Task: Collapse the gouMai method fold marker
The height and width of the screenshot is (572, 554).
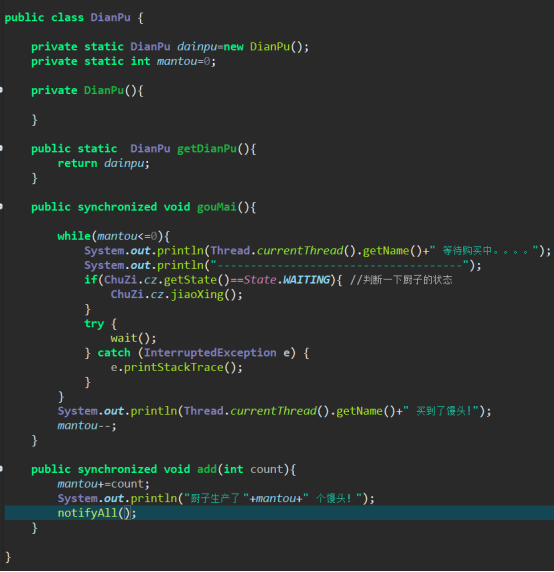Action: pyautogui.click(x=1, y=206)
